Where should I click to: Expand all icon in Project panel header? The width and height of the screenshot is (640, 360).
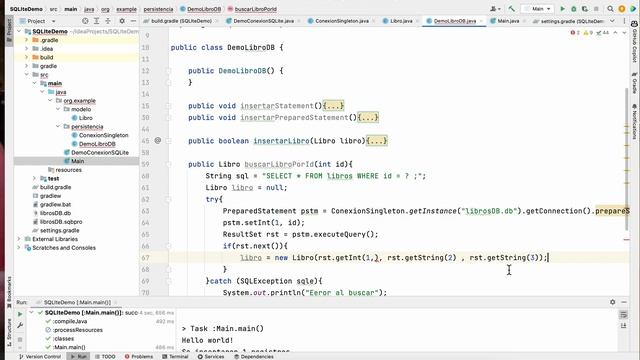(96, 21)
